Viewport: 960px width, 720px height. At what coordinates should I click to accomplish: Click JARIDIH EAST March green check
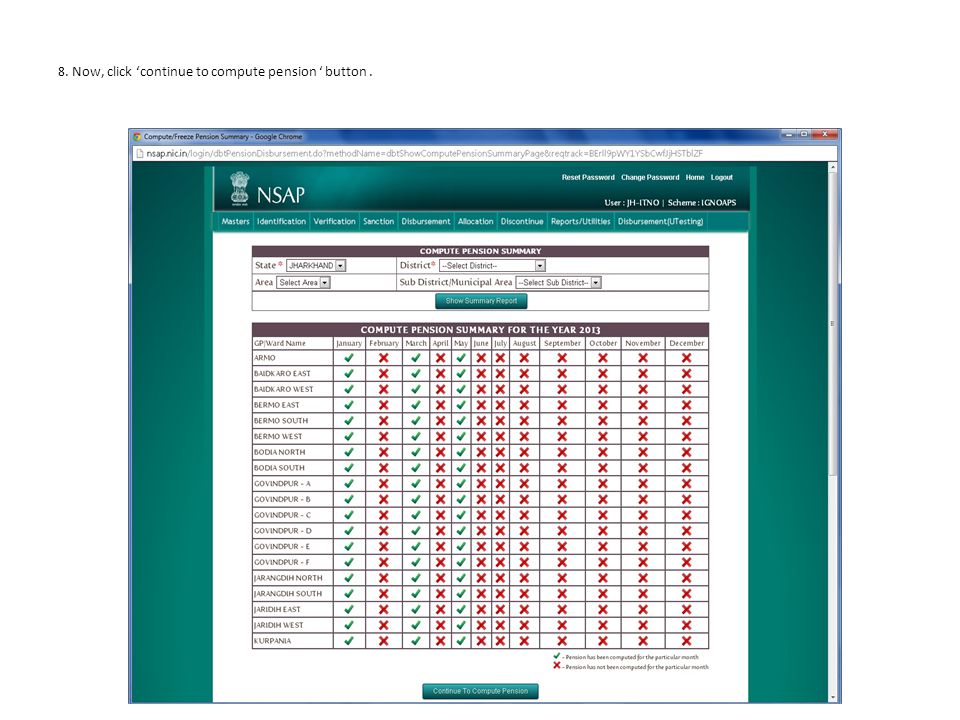pyautogui.click(x=416, y=610)
